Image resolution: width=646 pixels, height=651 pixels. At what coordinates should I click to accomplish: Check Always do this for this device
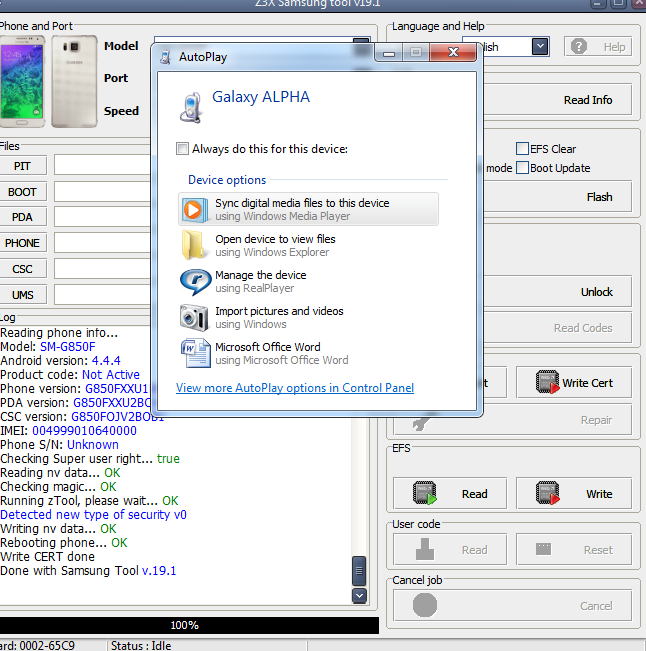point(182,148)
